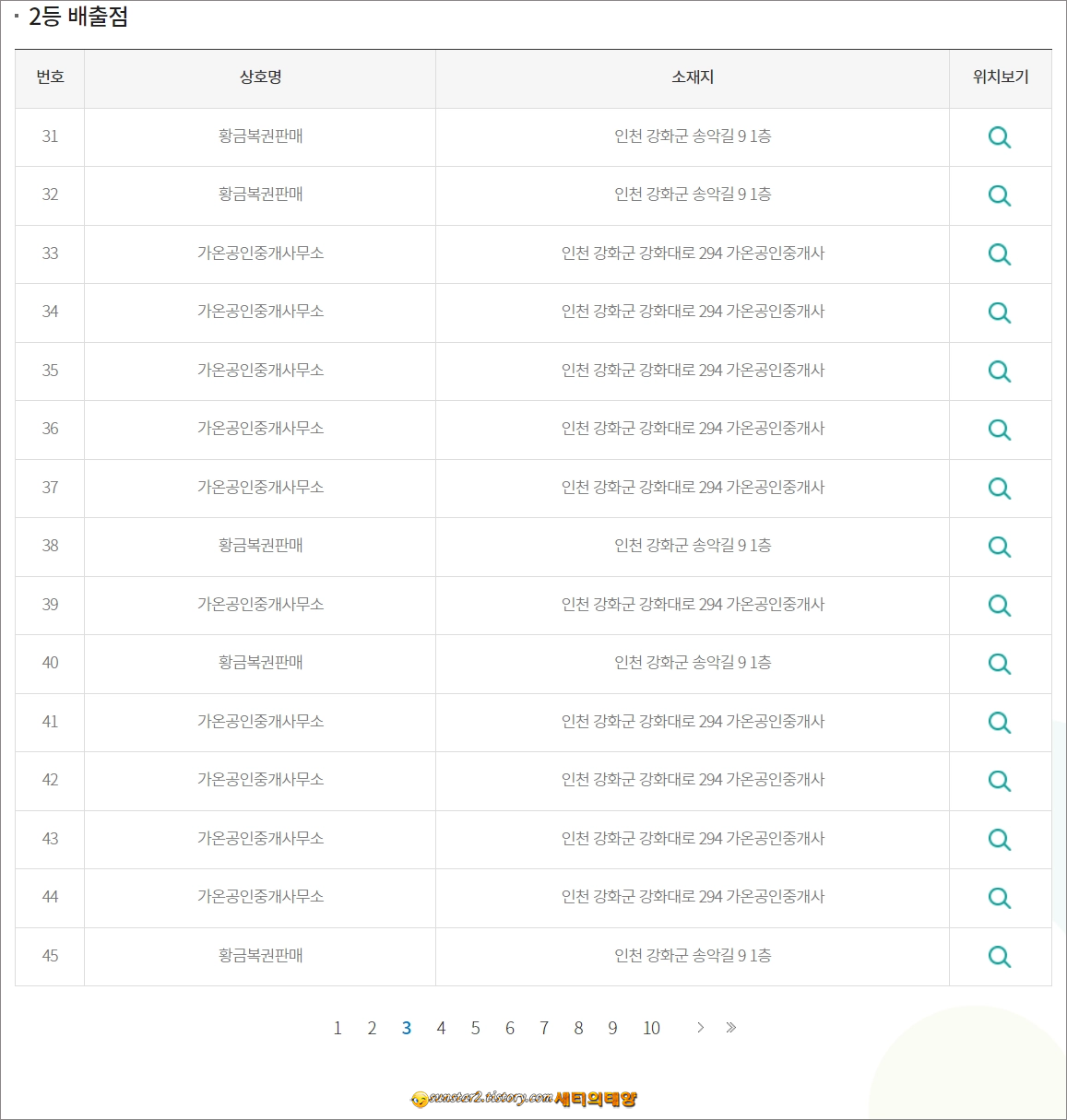Open location view for row 31 황금복권판매

coord(1000,137)
